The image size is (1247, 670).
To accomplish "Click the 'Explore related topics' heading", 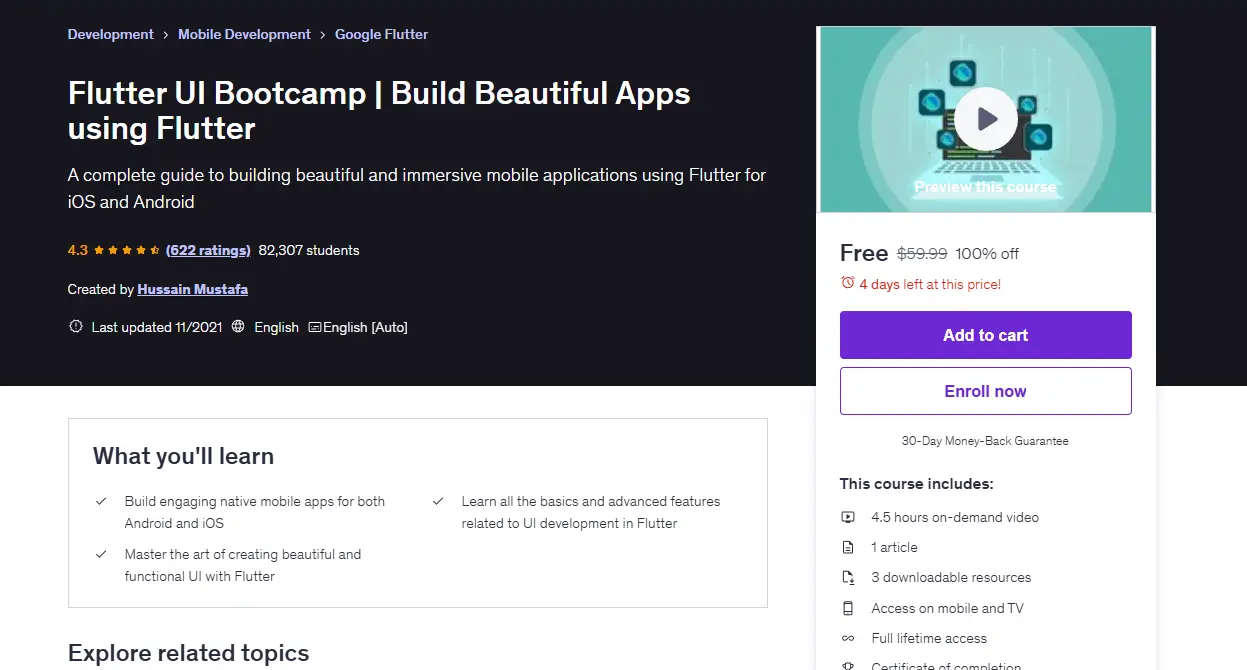I will tap(189, 654).
